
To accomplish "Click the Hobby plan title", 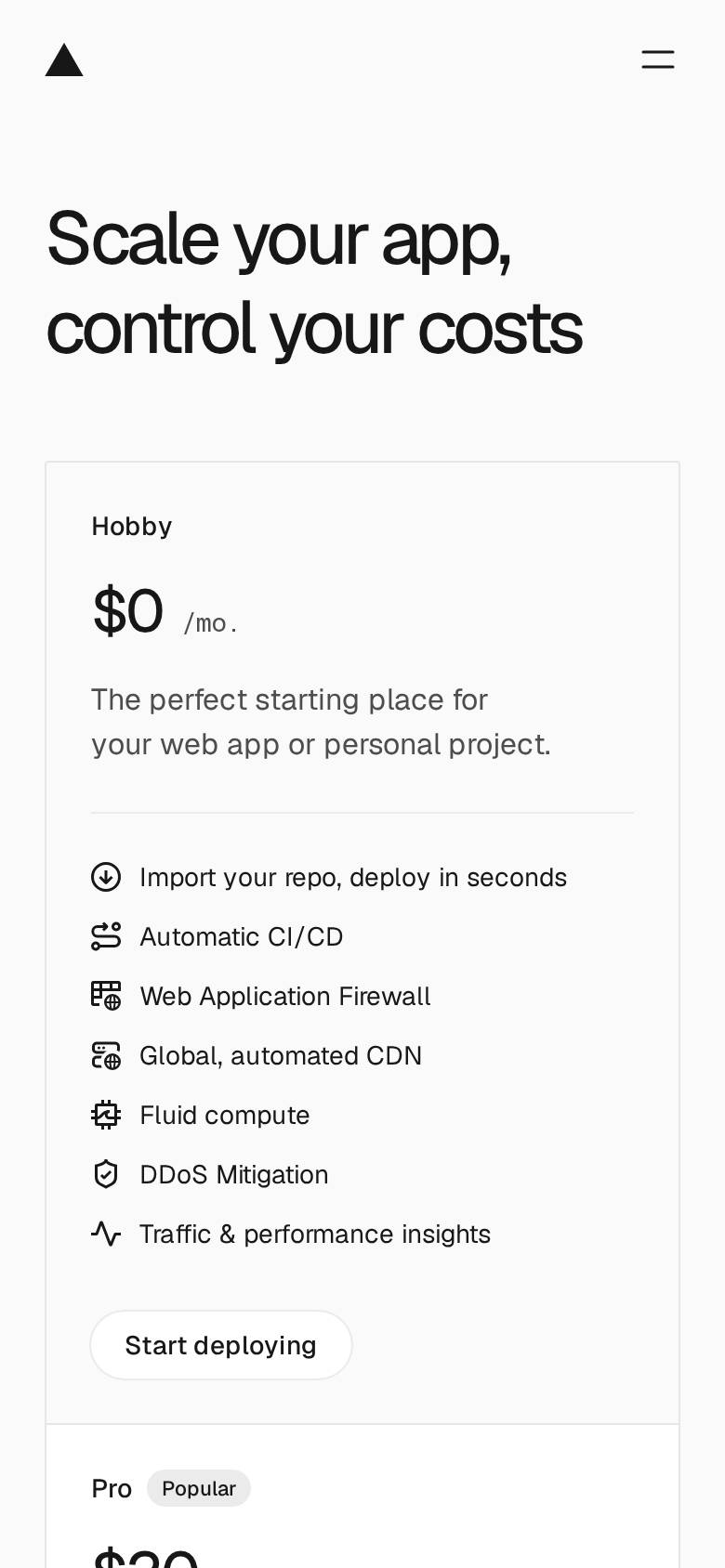I will click(132, 526).
